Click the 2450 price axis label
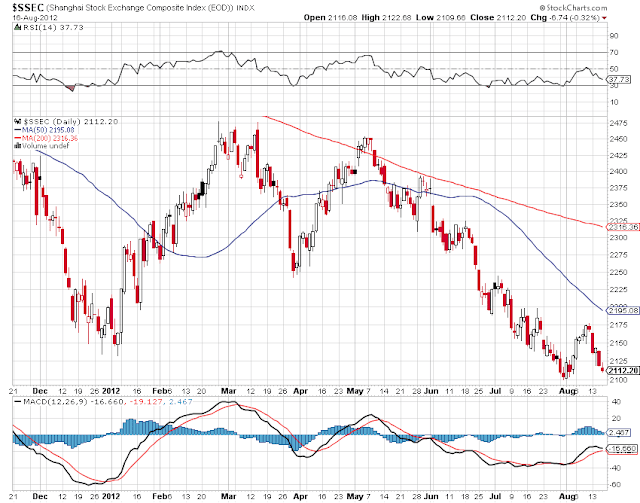The image size is (640, 503). pos(618,139)
